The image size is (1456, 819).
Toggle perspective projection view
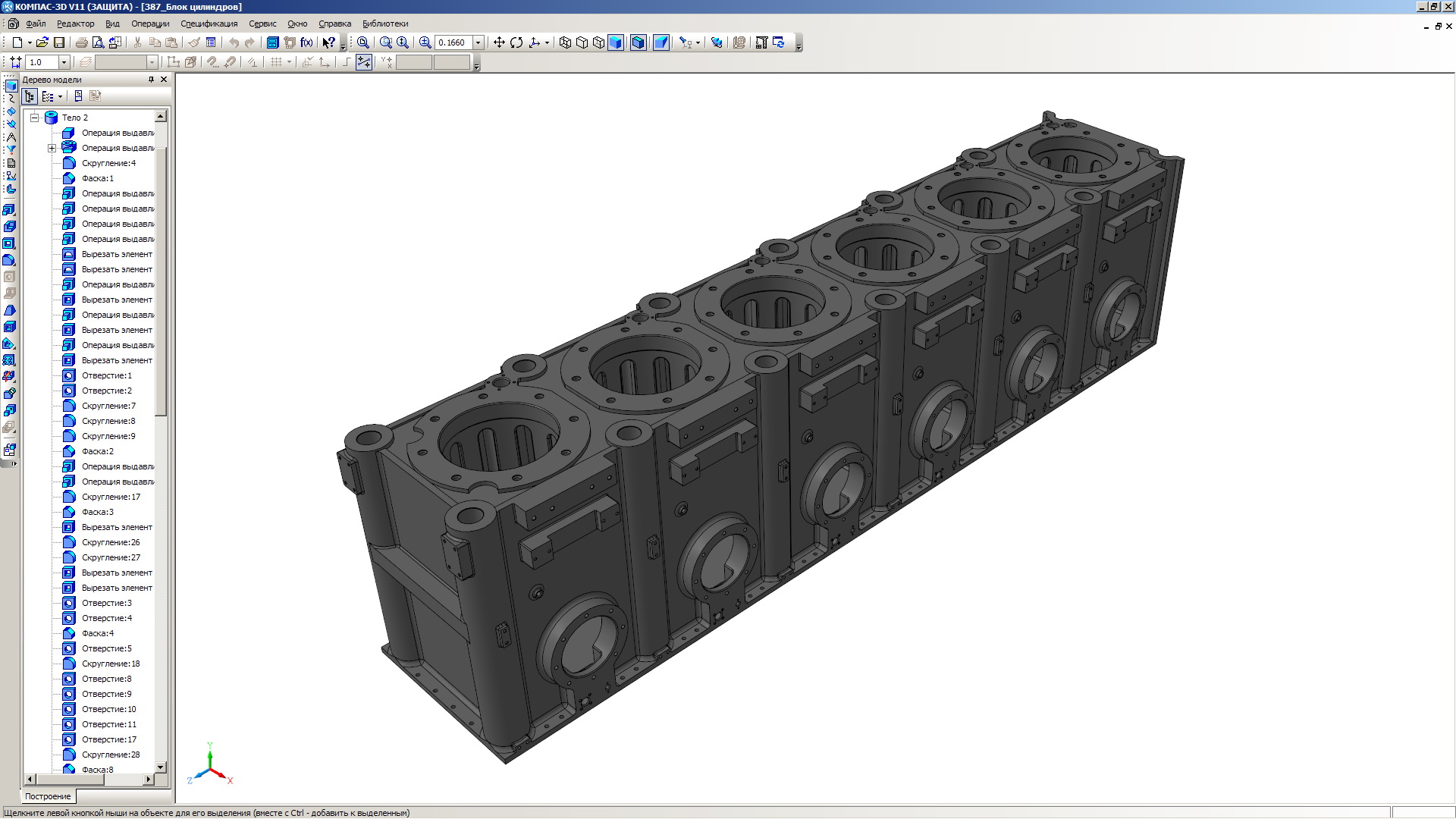click(x=661, y=42)
